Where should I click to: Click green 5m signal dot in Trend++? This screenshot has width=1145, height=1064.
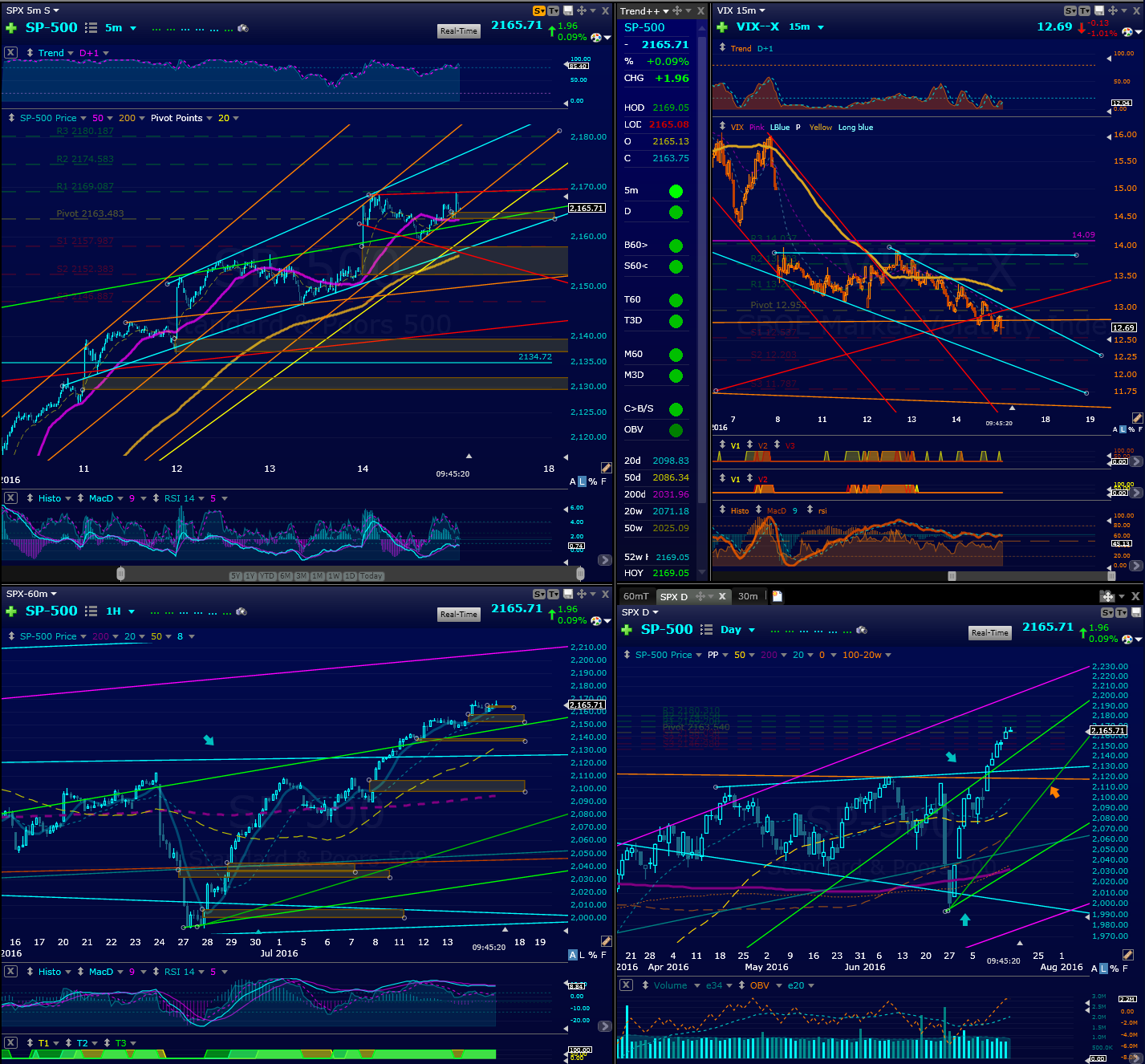tap(676, 191)
